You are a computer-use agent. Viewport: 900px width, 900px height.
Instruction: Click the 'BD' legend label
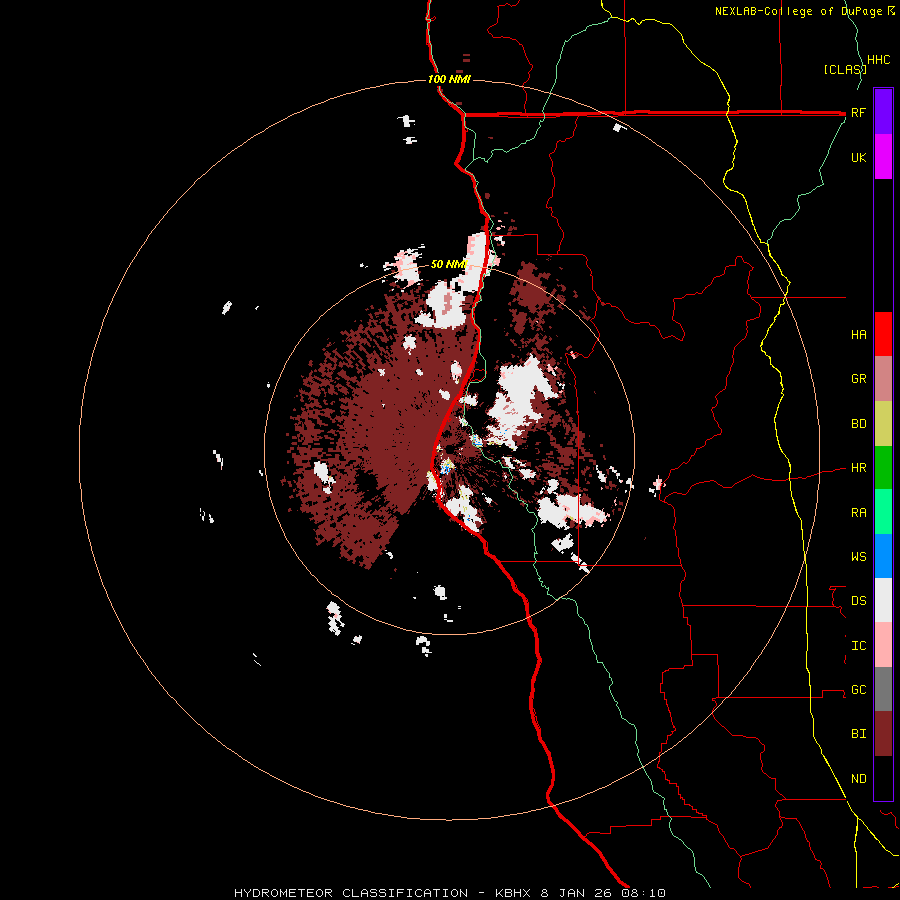tap(859, 424)
